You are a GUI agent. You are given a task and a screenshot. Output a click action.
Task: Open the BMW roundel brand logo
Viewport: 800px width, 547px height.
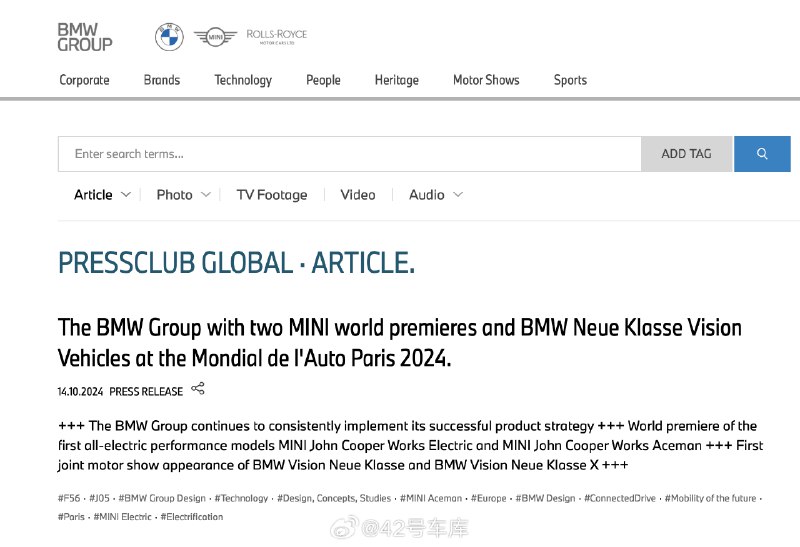pyautogui.click(x=169, y=37)
